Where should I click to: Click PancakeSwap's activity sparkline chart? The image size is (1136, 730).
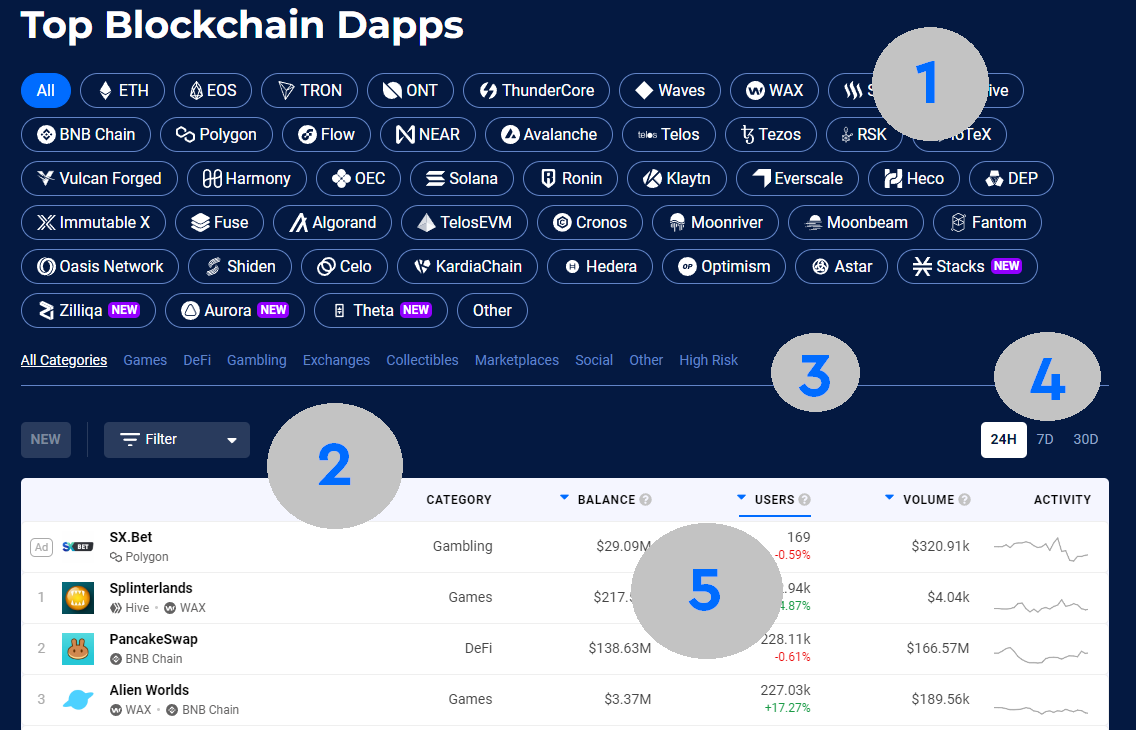(x=1040, y=651)
